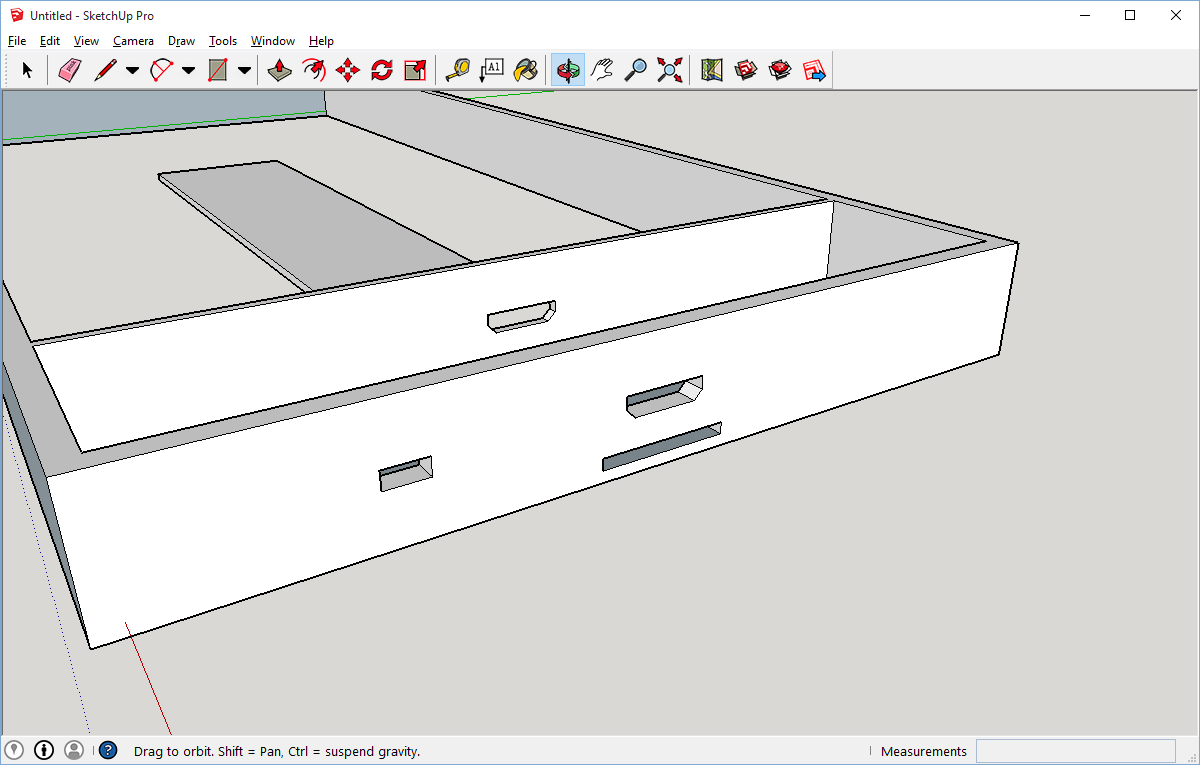The height and width of the screenshot is (765, 1200).
Task: Click the user sign-in status icon
Action: 74,750
